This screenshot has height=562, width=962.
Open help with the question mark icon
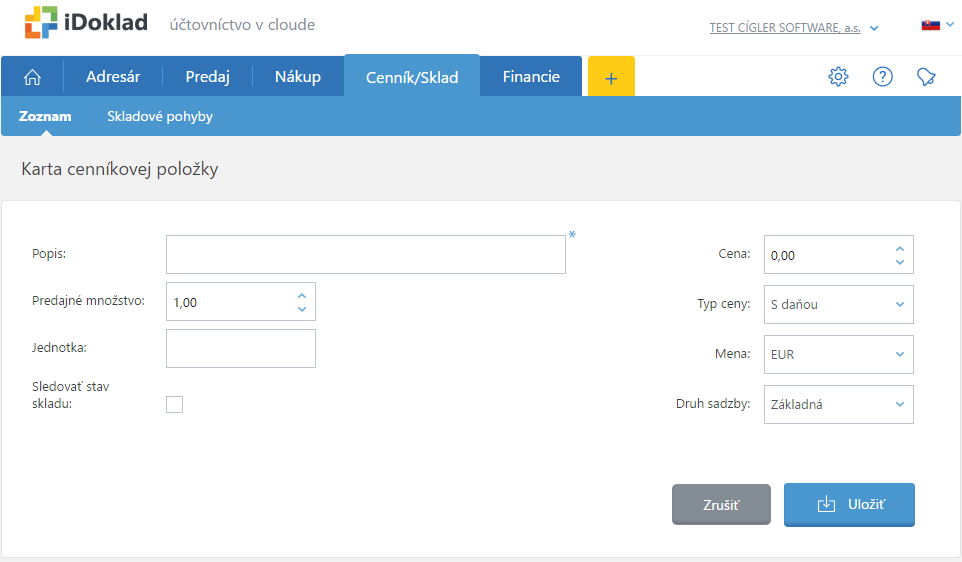tap(882, 77)
